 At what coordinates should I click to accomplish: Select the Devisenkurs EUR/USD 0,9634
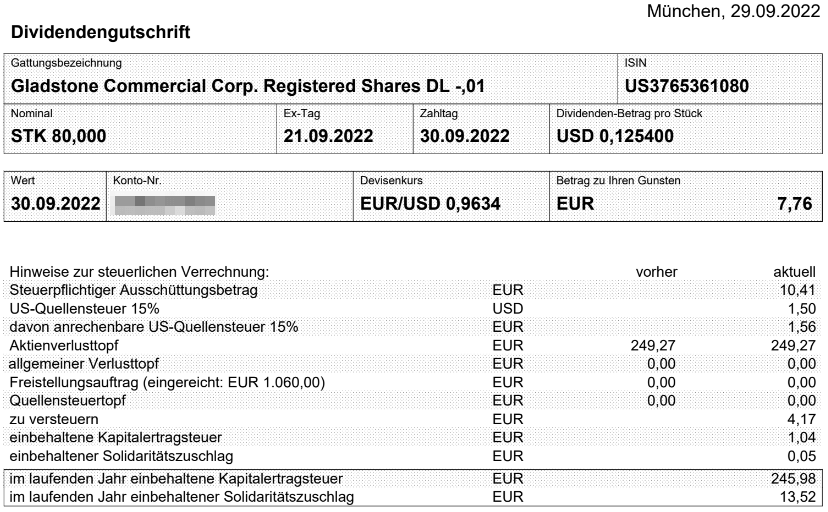[430, 204]
